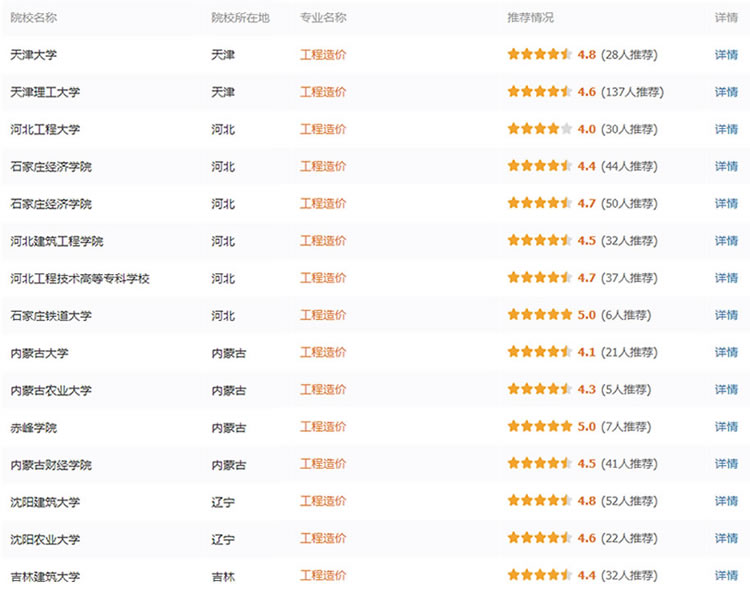This screenshot has height=591, width=750.
Task: Select school name 沈阳农业大学
Action: (x=45, y=539)
